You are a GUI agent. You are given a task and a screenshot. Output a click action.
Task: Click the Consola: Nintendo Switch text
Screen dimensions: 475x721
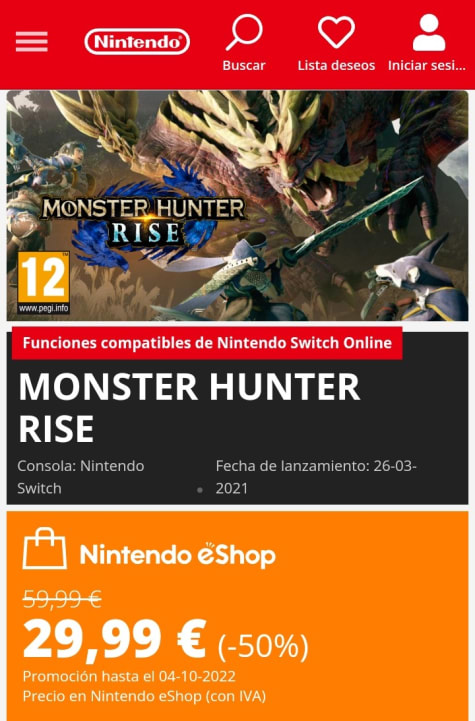coord(81,477)
